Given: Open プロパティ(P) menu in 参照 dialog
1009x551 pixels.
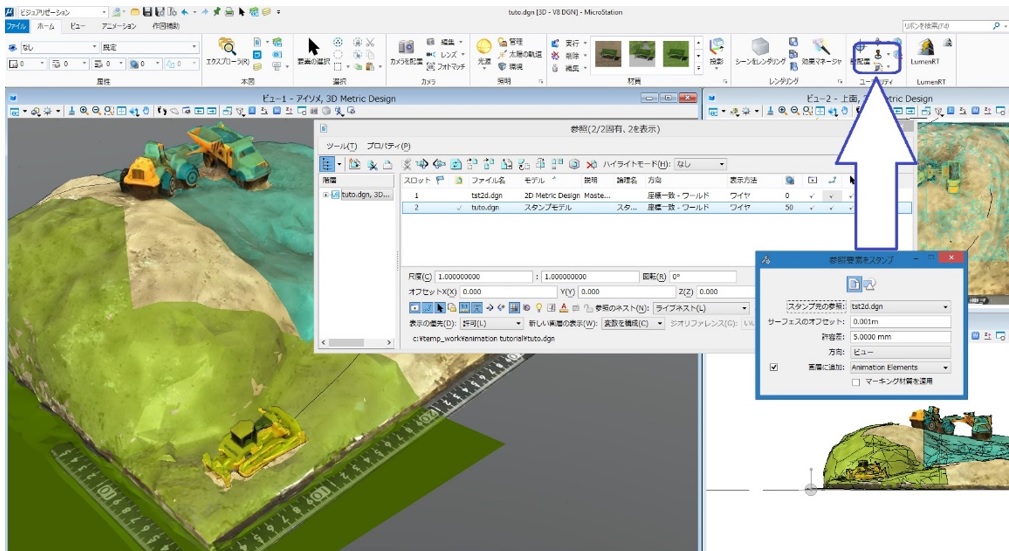Looking at the screenshot, I should pyautogui.click(x=388, y=146).
